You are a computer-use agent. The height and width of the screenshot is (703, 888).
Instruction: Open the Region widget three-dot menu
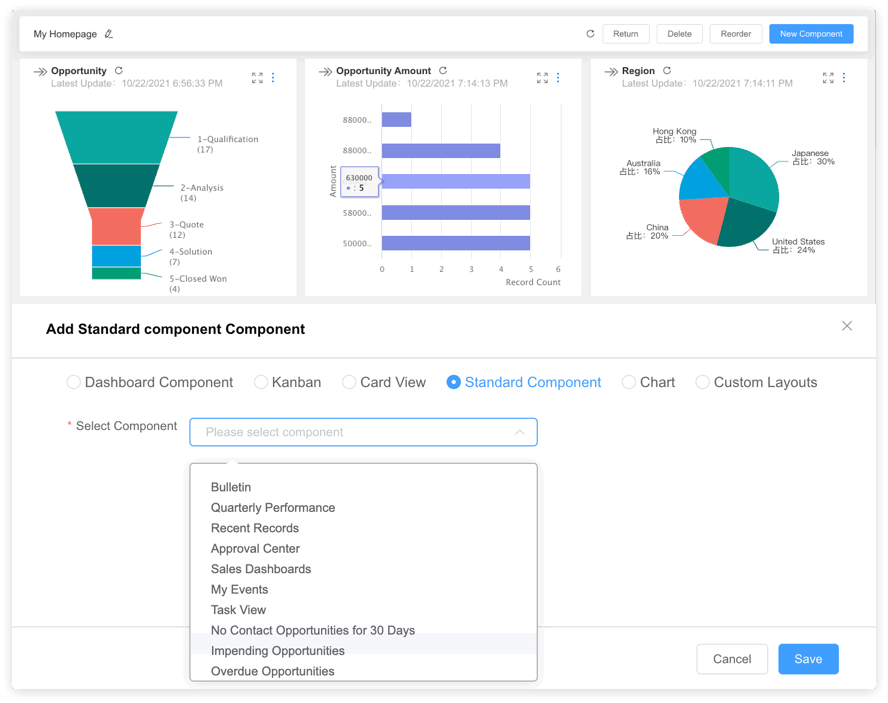pos(844,78)
